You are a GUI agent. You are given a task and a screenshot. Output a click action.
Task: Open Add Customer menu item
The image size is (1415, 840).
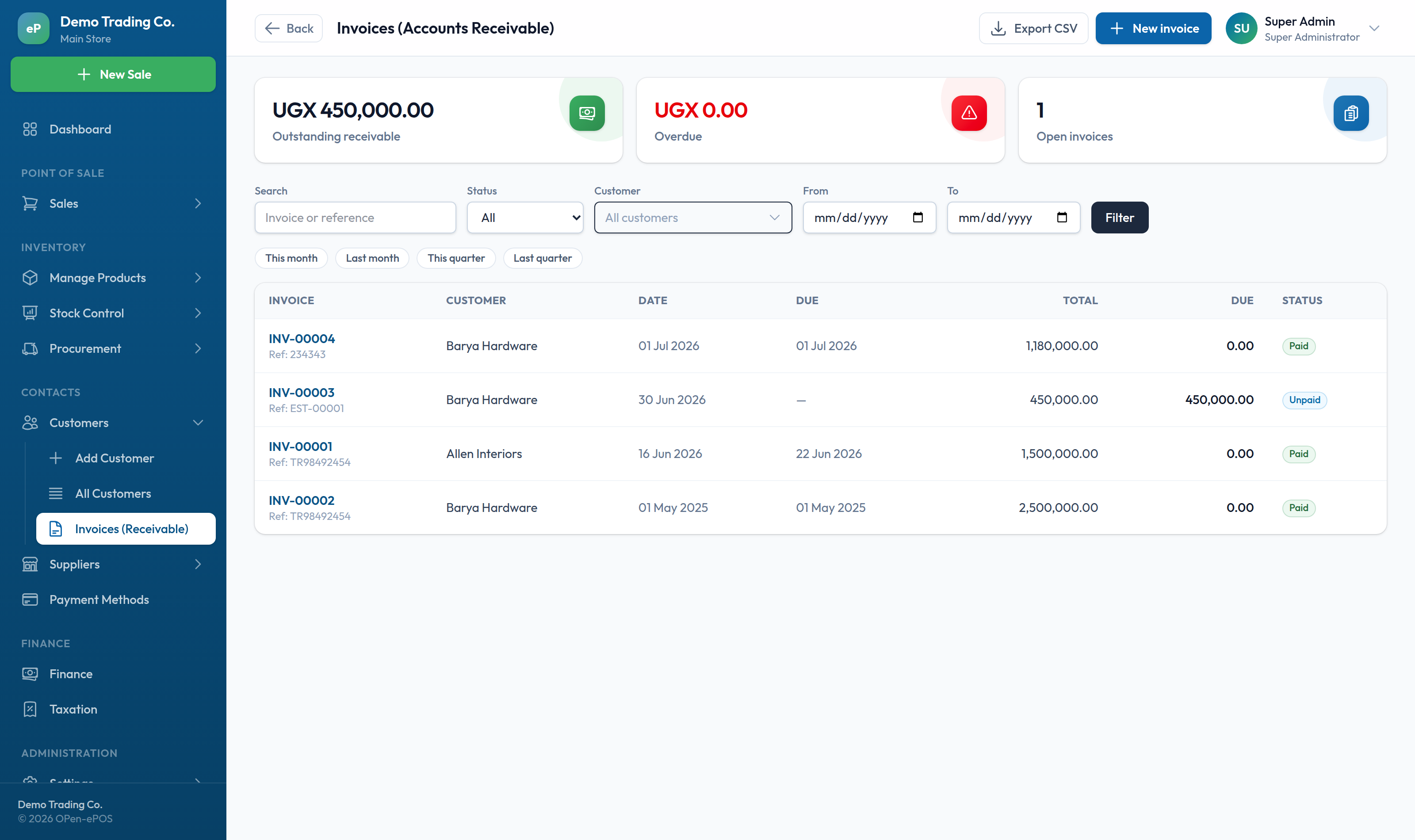pyautogui.click(x=126, y=458)
